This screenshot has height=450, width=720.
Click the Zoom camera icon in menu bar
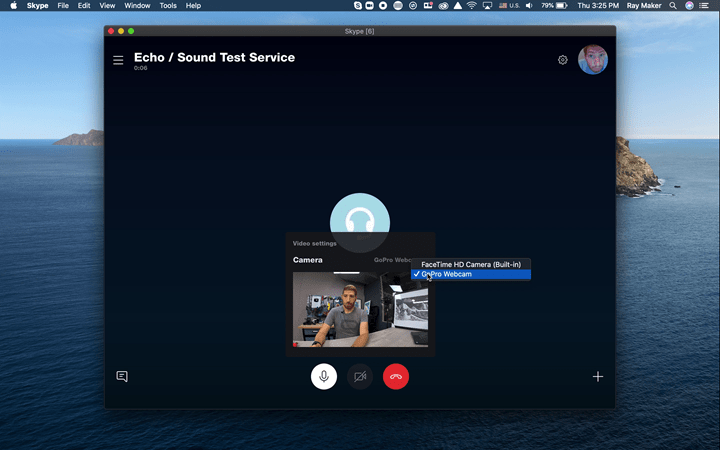coord(370,6)
